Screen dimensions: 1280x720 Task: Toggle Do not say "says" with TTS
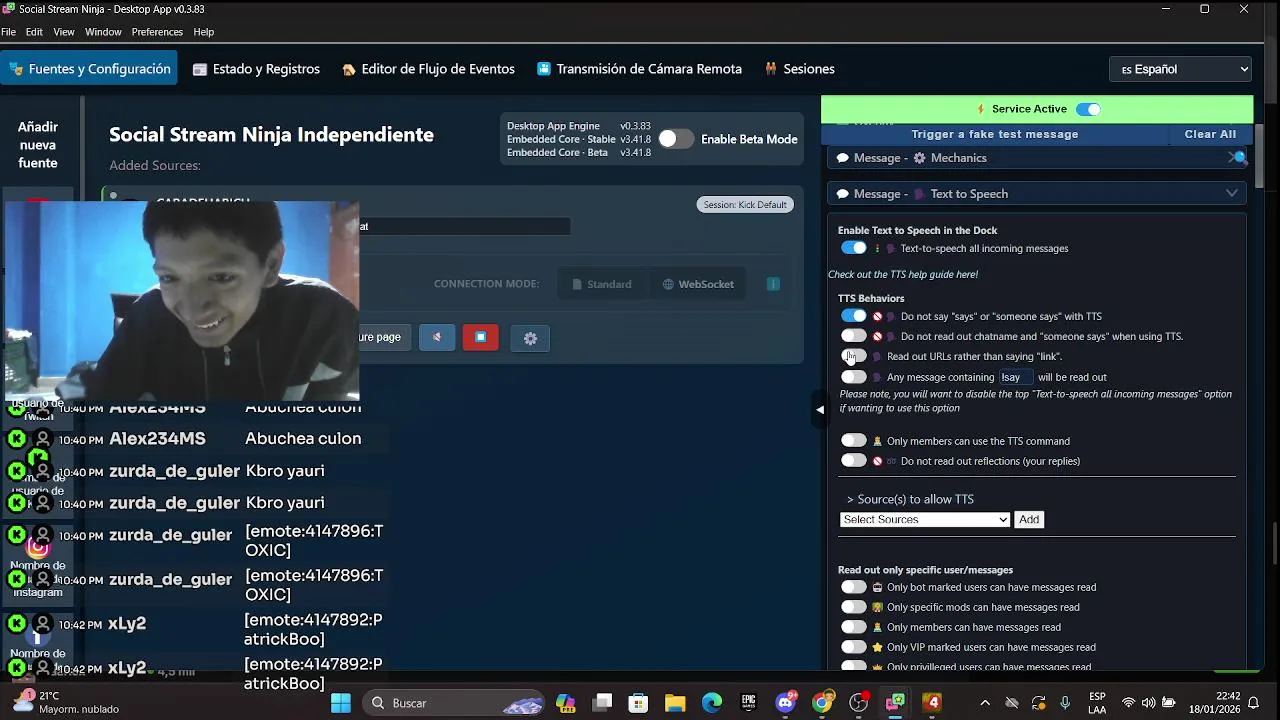pos(854,316)
